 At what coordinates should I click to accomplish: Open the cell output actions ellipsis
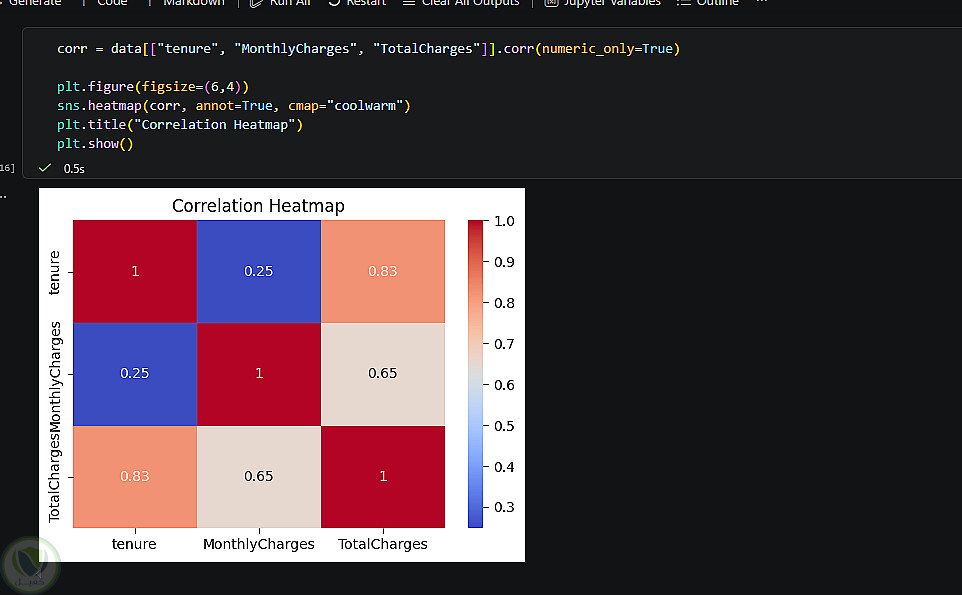tap(3, 196)
